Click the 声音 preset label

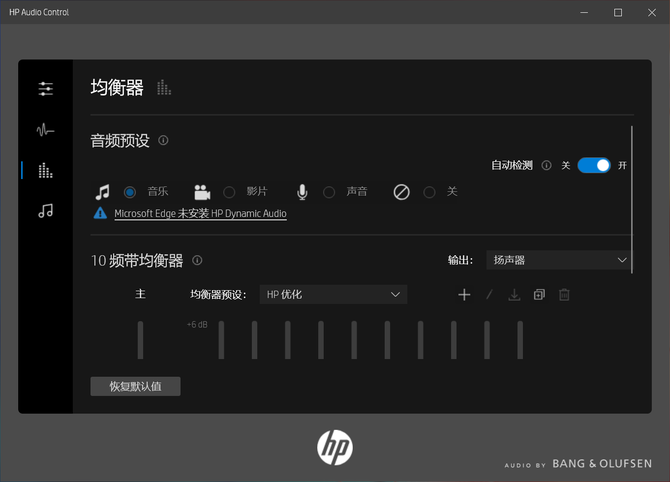pyautogui.click(x=357, y=191)
